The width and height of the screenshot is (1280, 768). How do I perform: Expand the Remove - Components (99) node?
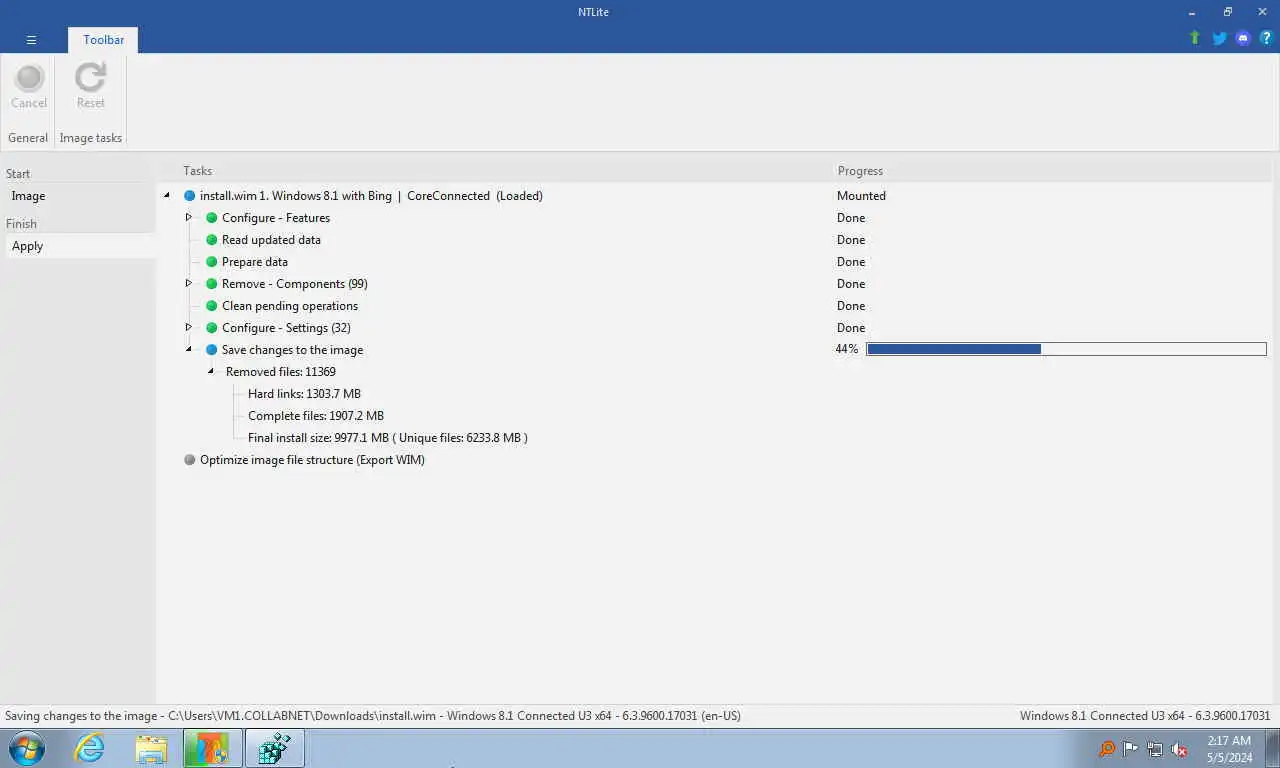tap(188, 283)
